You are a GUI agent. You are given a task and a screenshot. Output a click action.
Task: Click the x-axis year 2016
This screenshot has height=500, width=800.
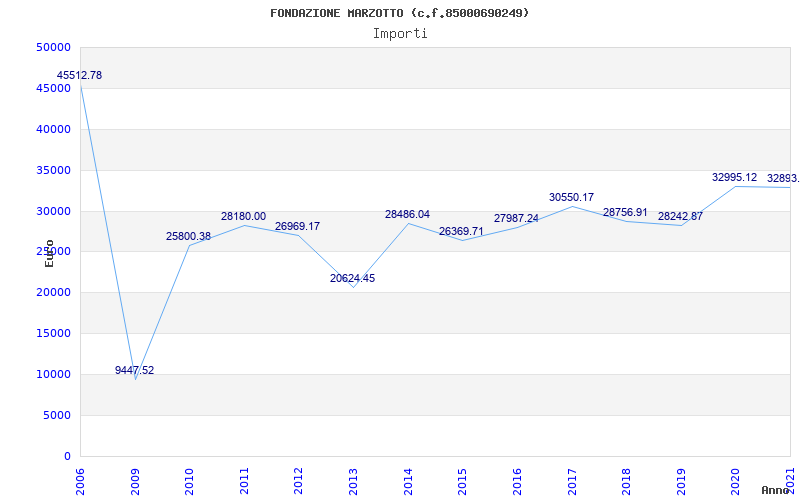click(517, 481)
